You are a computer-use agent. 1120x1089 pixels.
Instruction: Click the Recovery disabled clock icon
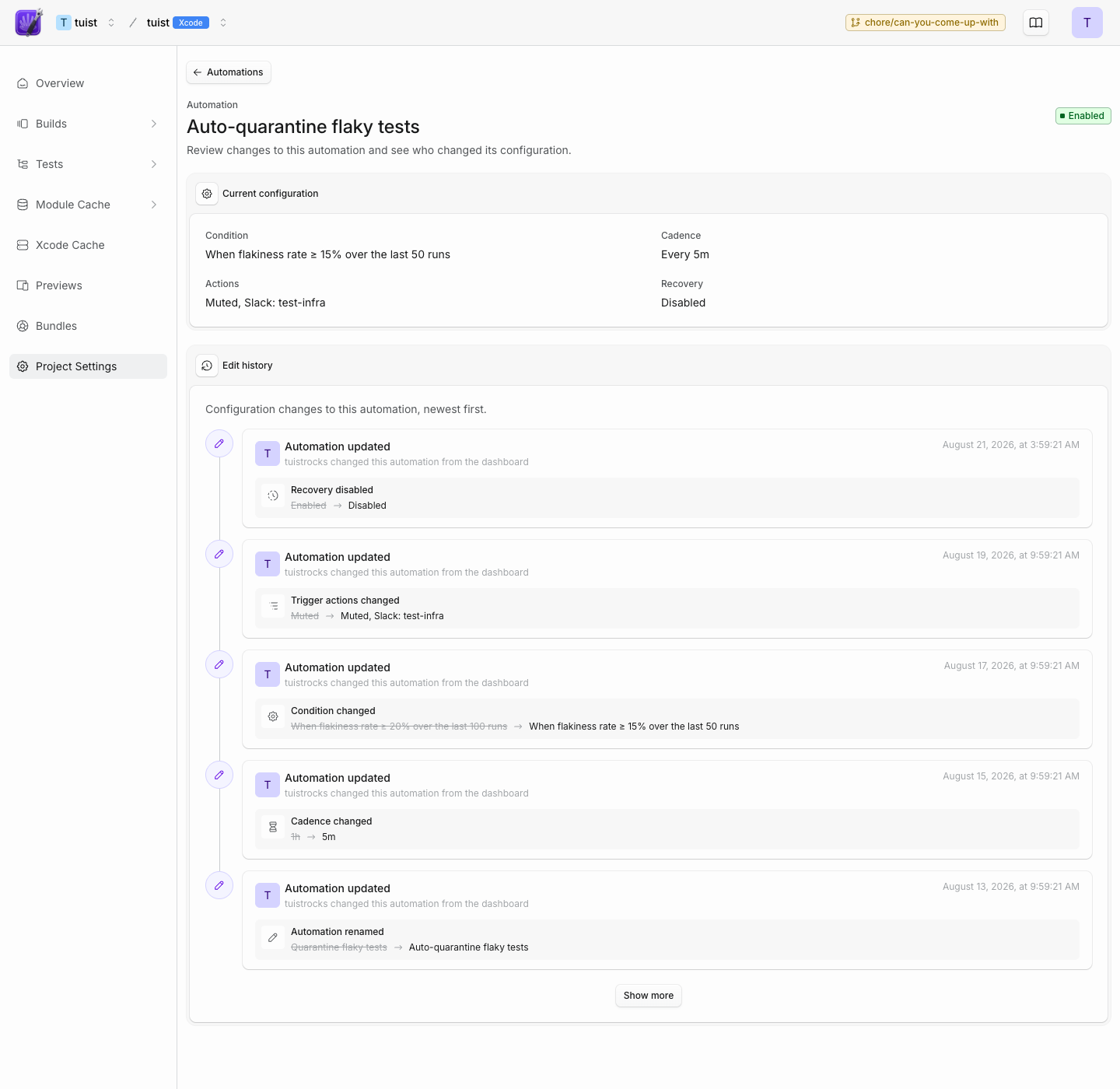pyautogui.click(x=273, y=495)
